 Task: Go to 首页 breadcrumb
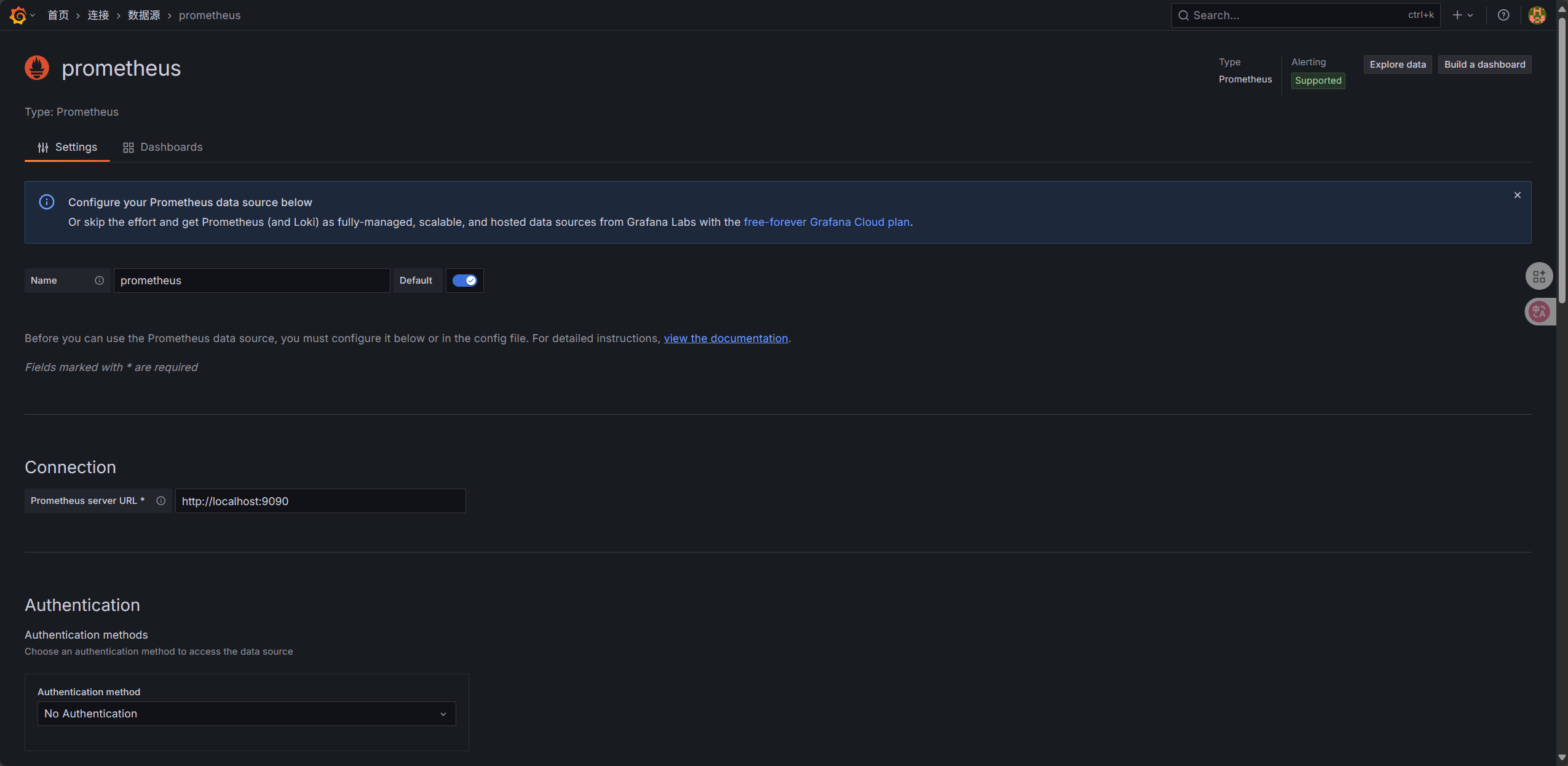click(58, 15)
